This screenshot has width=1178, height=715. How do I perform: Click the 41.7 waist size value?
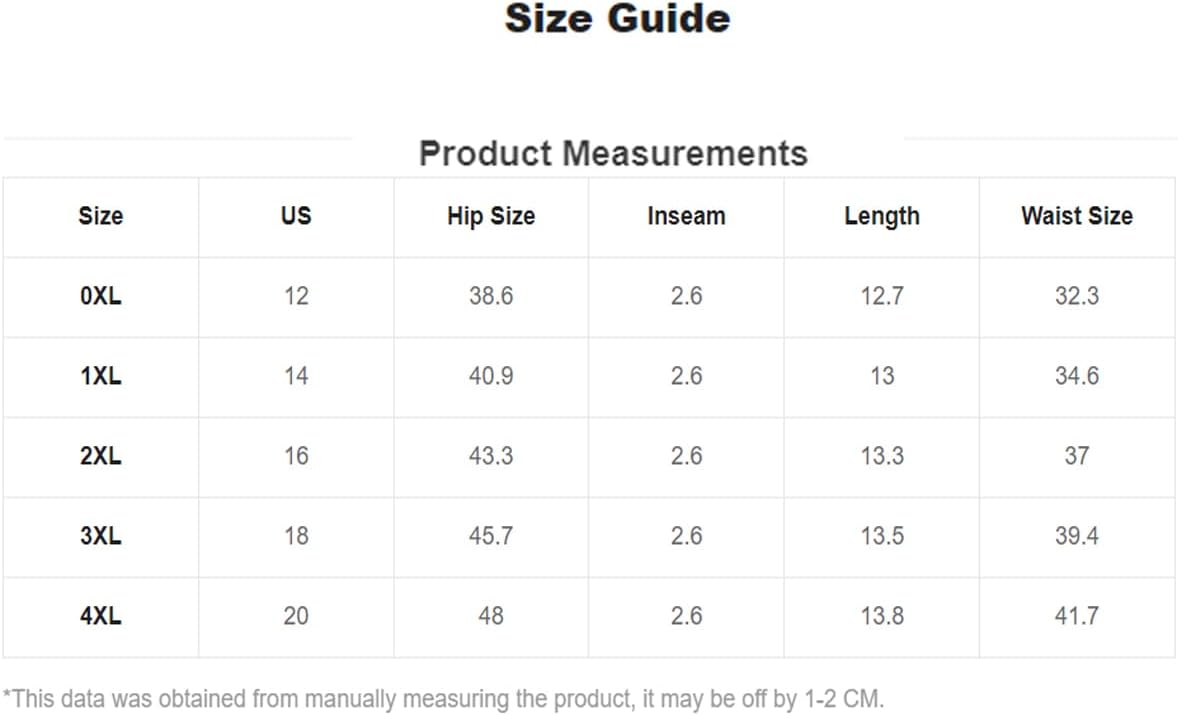click(x=1077, y=616)
